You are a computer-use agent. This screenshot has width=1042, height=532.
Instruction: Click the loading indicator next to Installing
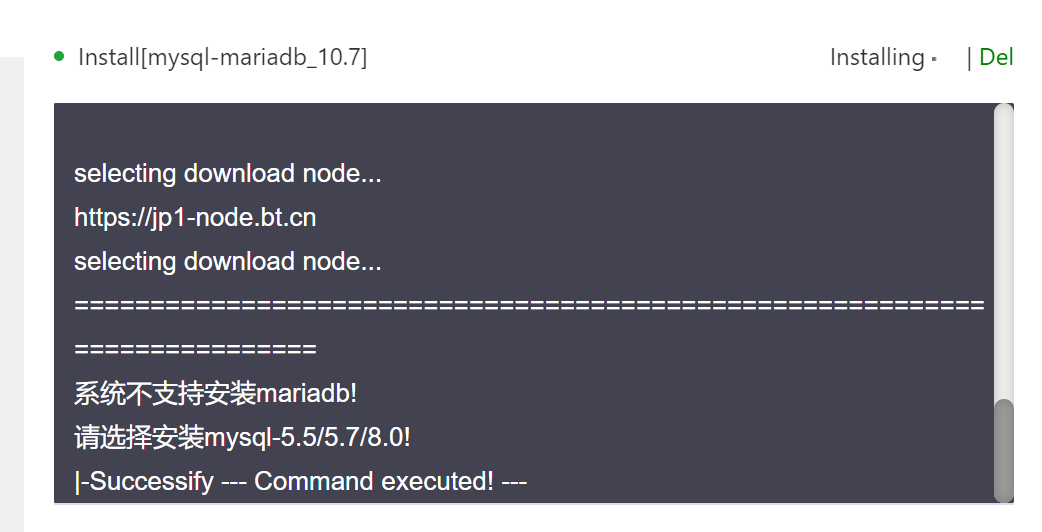[x=934, y=59]
